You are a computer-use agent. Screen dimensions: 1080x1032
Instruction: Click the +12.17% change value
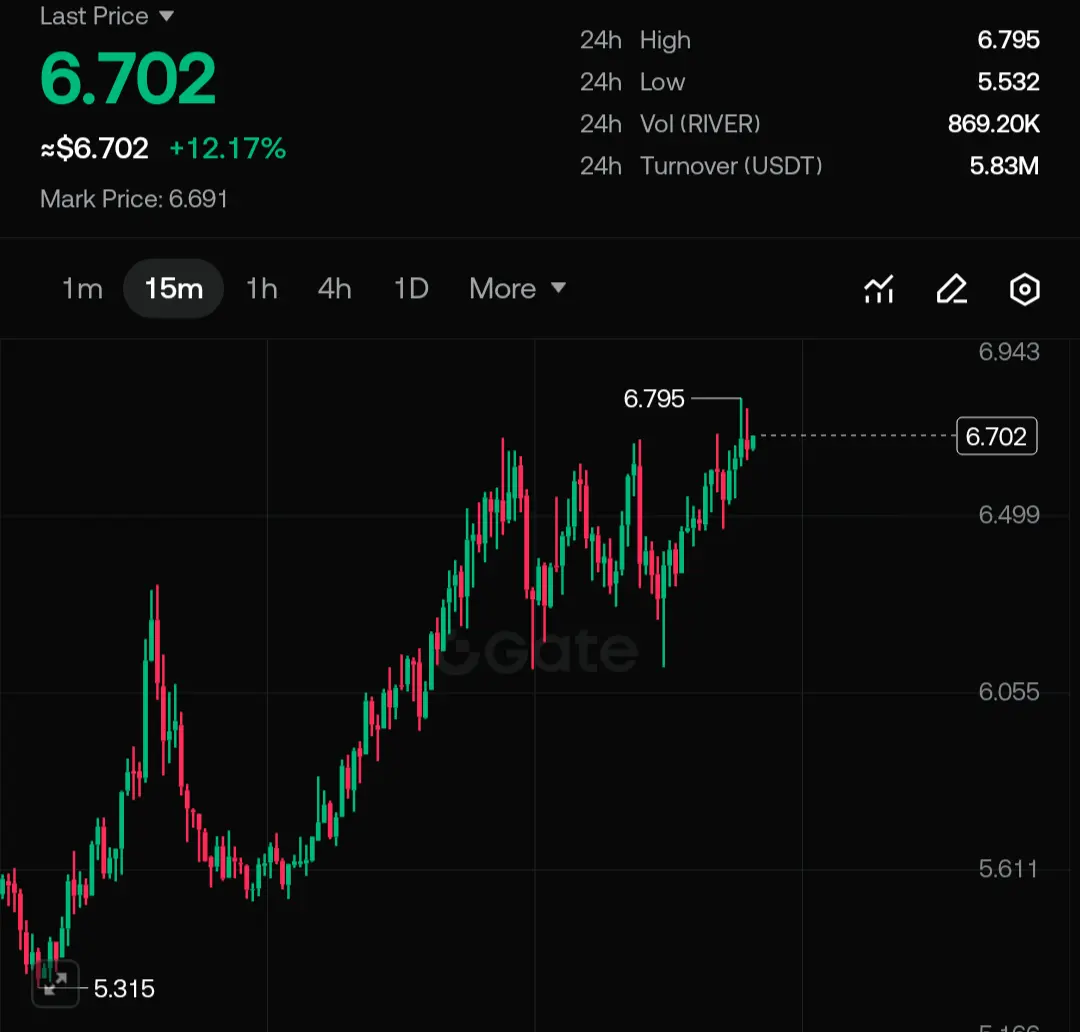click(x=228, y=148)
